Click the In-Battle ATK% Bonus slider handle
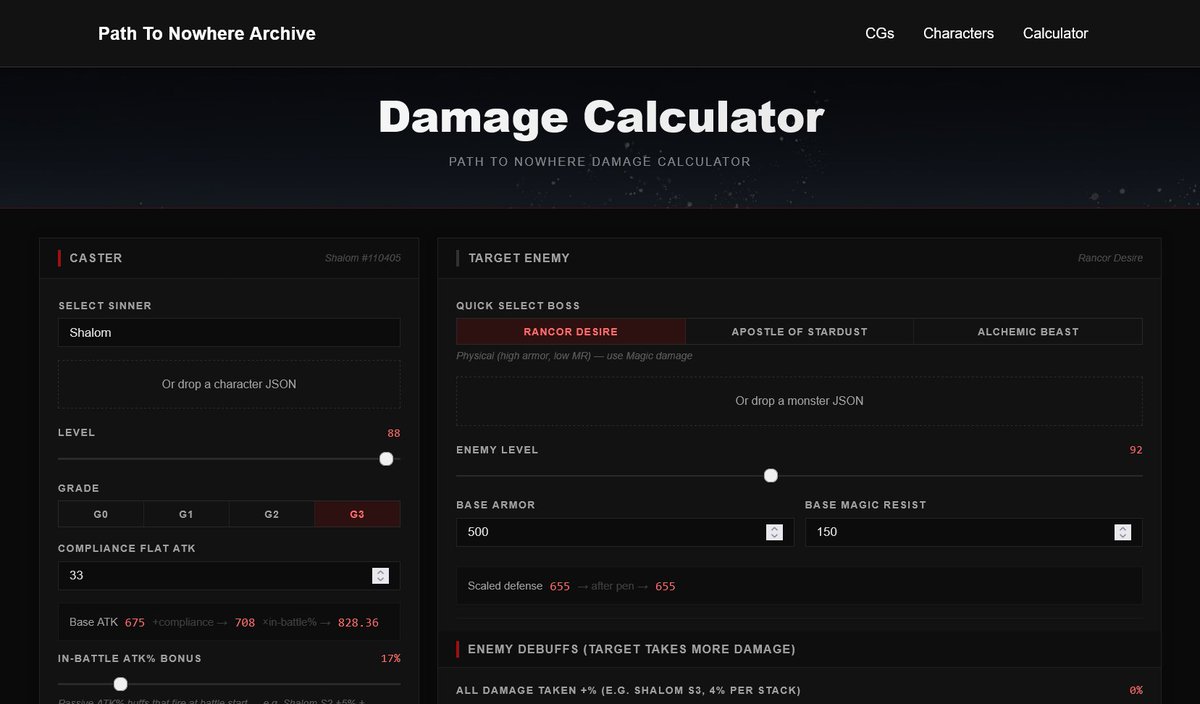 coord(121,684)
